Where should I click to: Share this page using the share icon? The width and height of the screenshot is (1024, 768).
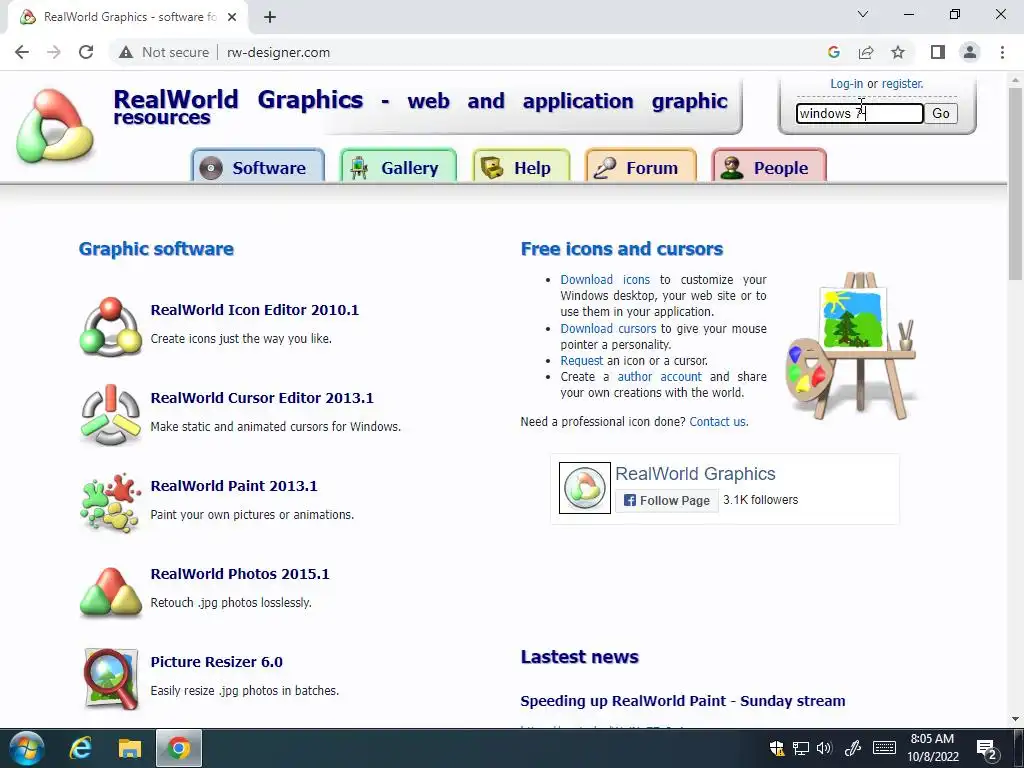[x=866, y=52]
